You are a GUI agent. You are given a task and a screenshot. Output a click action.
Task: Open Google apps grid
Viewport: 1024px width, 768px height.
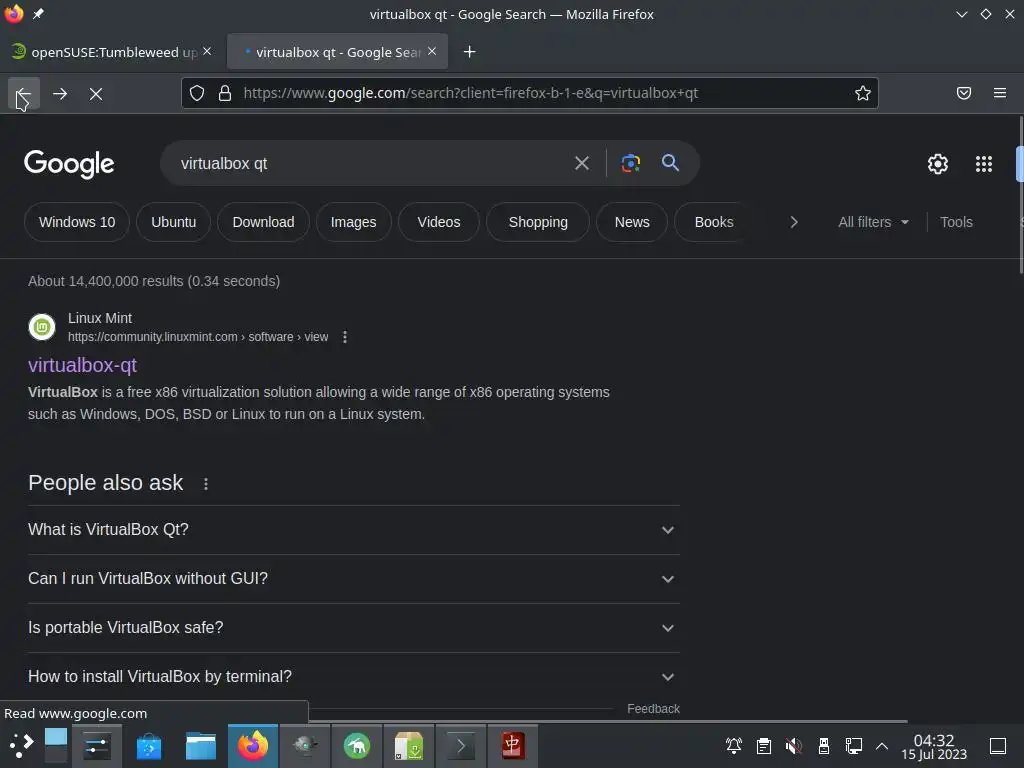(984, 164)
